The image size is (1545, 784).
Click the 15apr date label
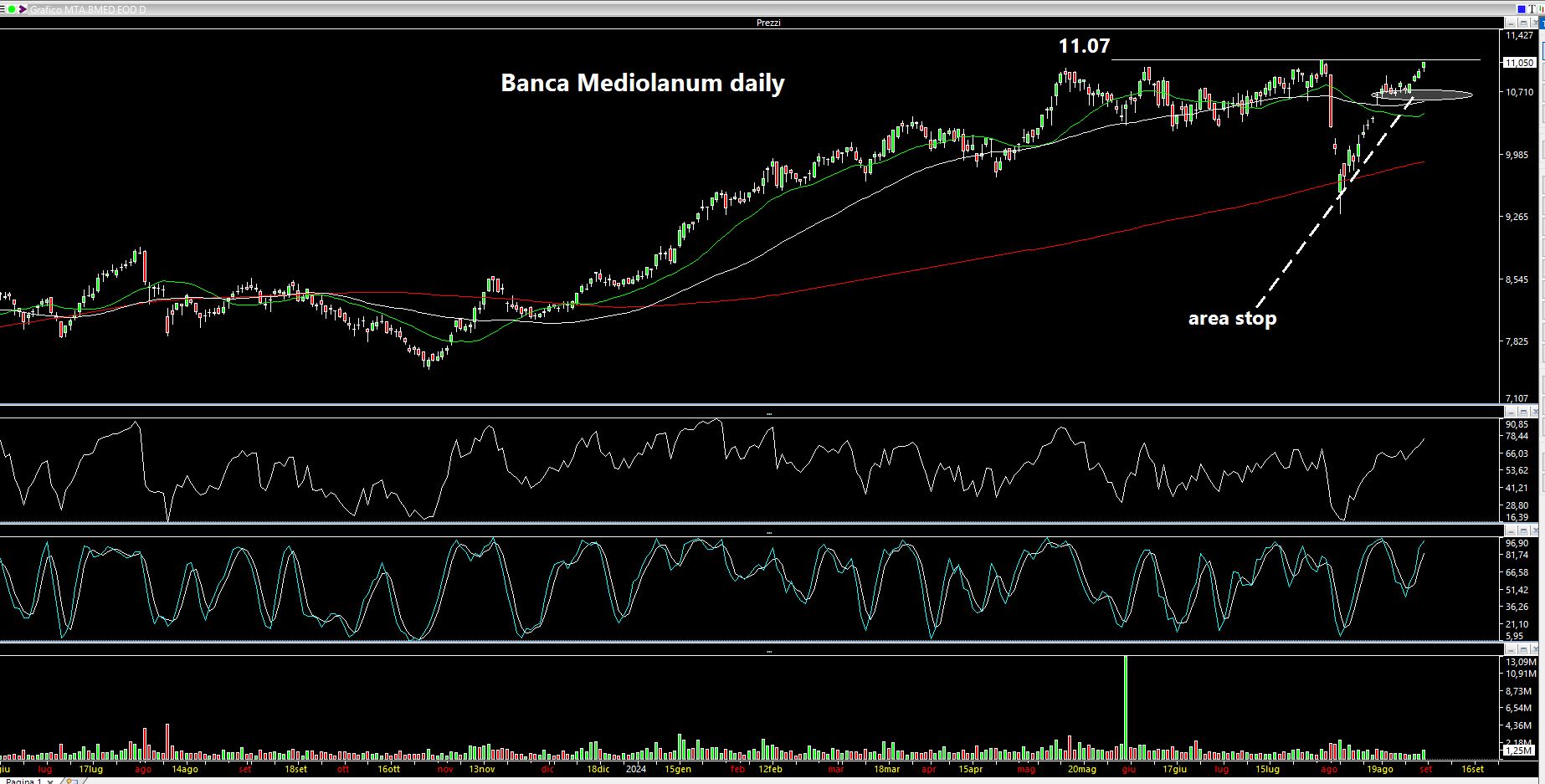[971, 769]
